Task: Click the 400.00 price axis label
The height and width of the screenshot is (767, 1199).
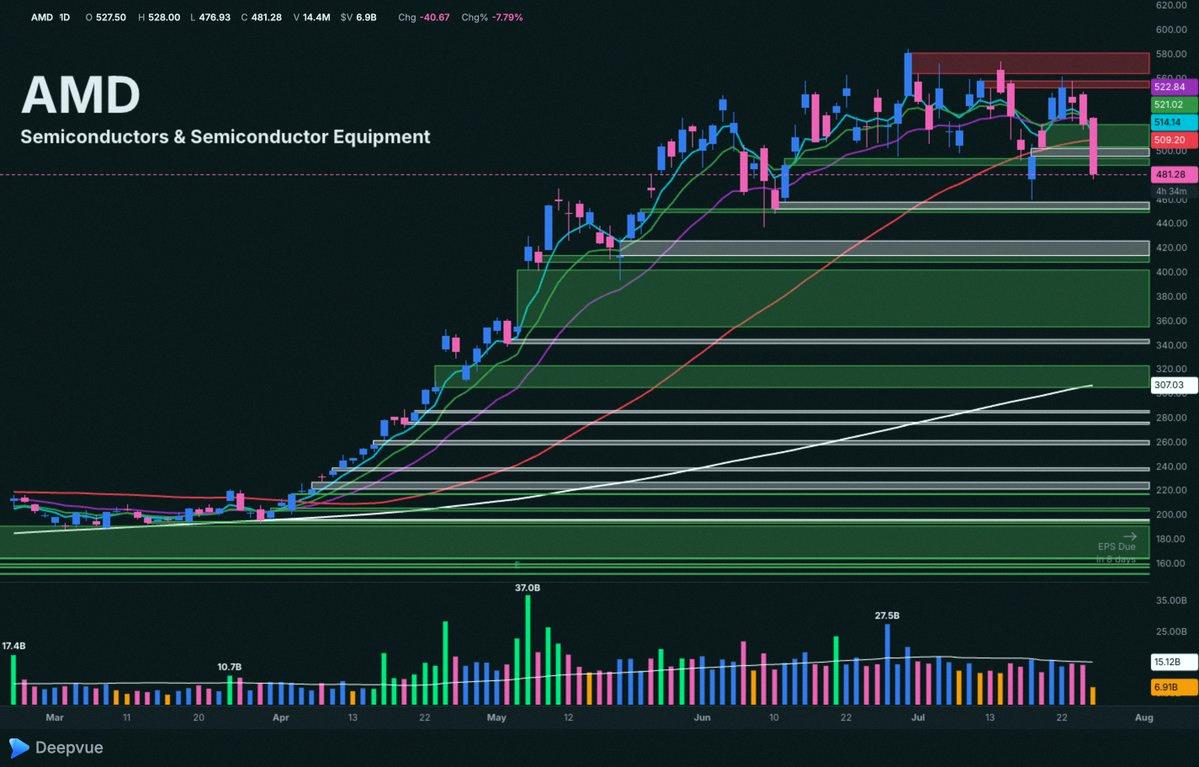Action: (x=1171, y=272)
